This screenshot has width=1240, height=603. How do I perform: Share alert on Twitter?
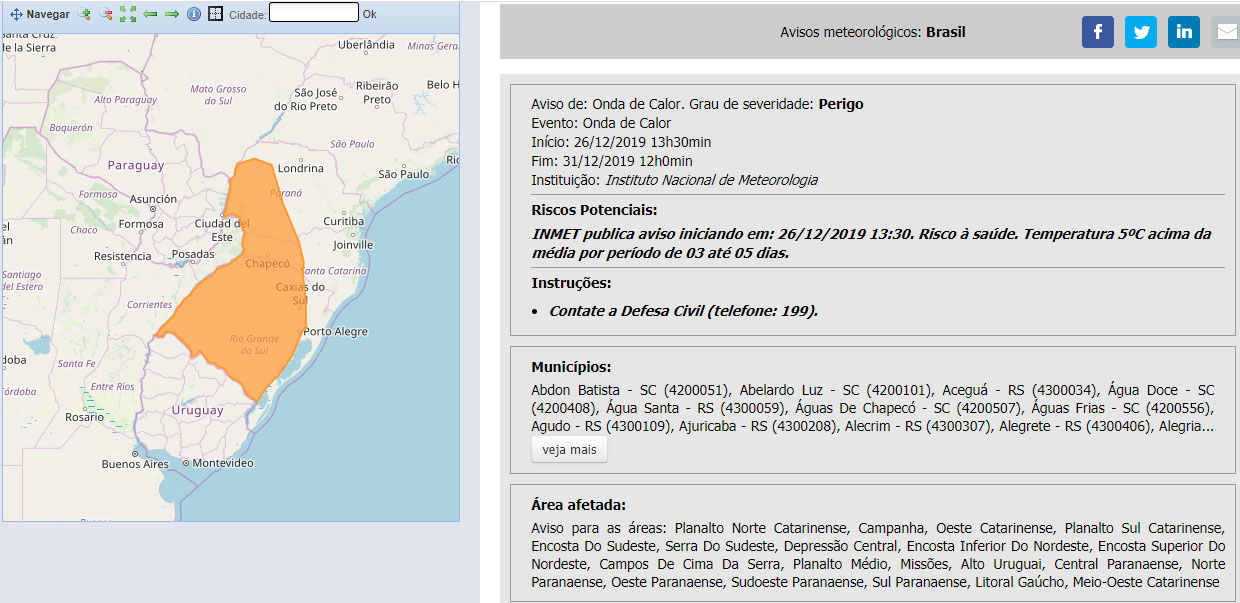click(1140, 32)
